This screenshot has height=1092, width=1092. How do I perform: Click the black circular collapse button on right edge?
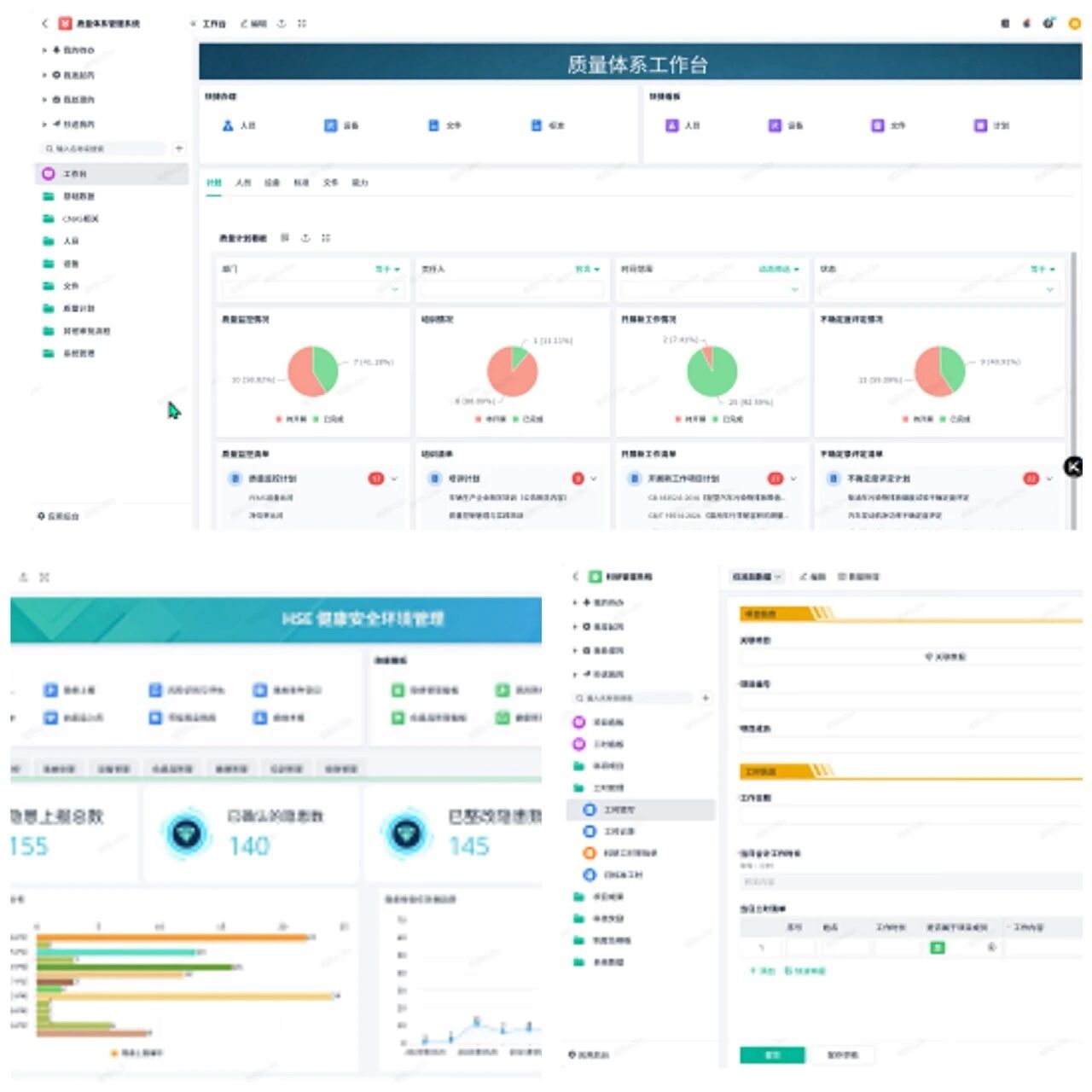point(1073,466)
